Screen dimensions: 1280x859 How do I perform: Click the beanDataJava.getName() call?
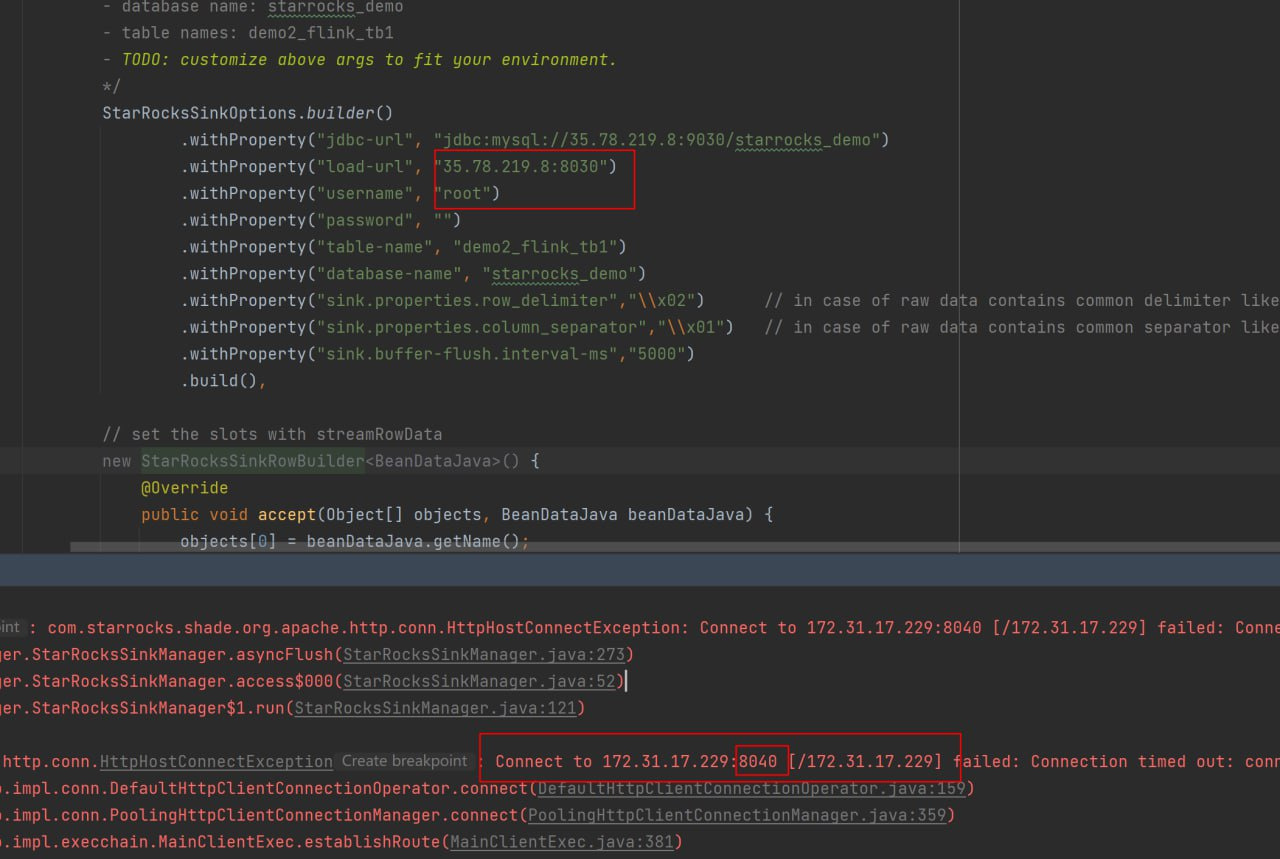point(413,542)
